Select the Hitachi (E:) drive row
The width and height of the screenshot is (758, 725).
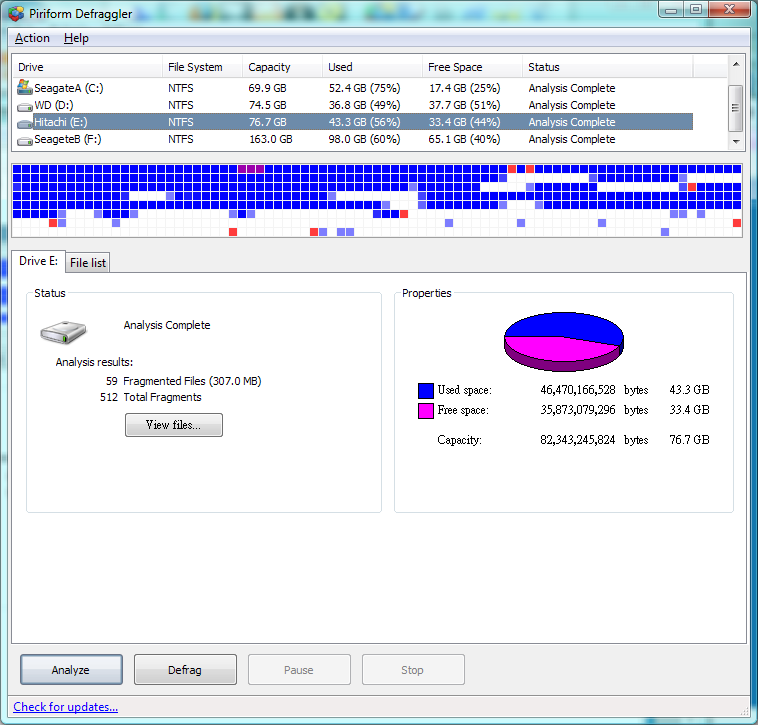(353, 122)
